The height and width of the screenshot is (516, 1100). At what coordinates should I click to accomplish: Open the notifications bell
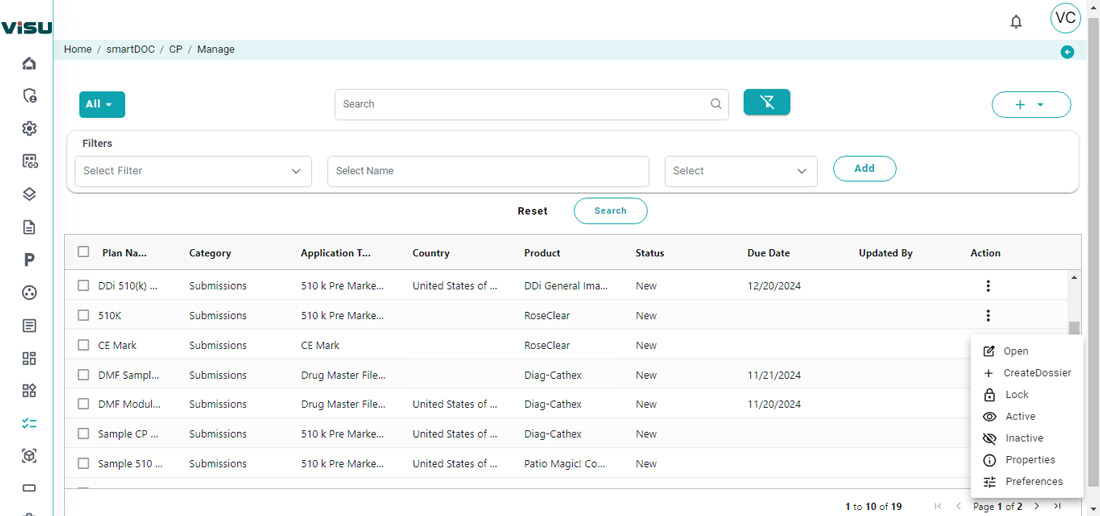tap(1016, 21)
